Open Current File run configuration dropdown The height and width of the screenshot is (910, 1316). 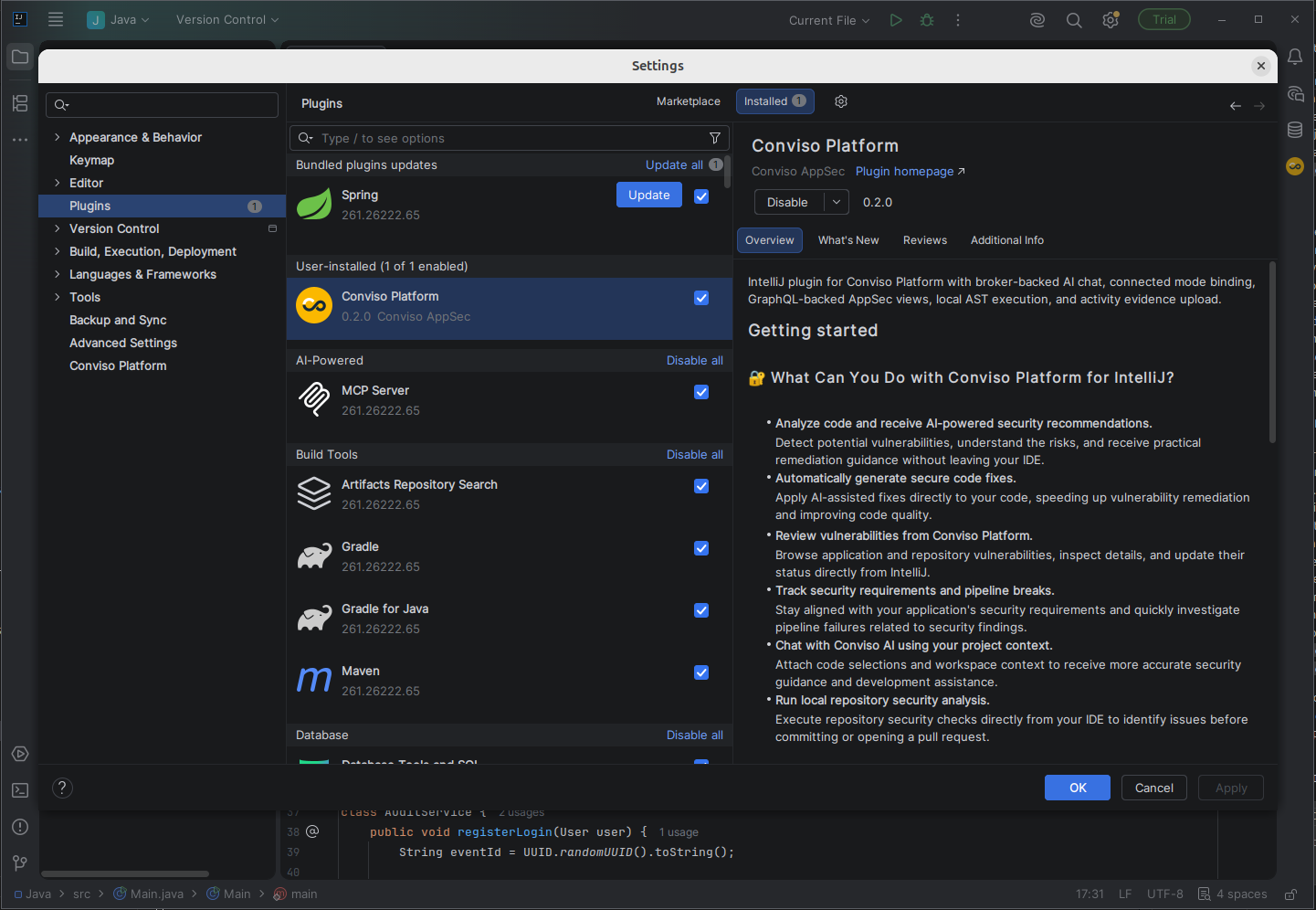pyautogui.click(x=829, y=20)
